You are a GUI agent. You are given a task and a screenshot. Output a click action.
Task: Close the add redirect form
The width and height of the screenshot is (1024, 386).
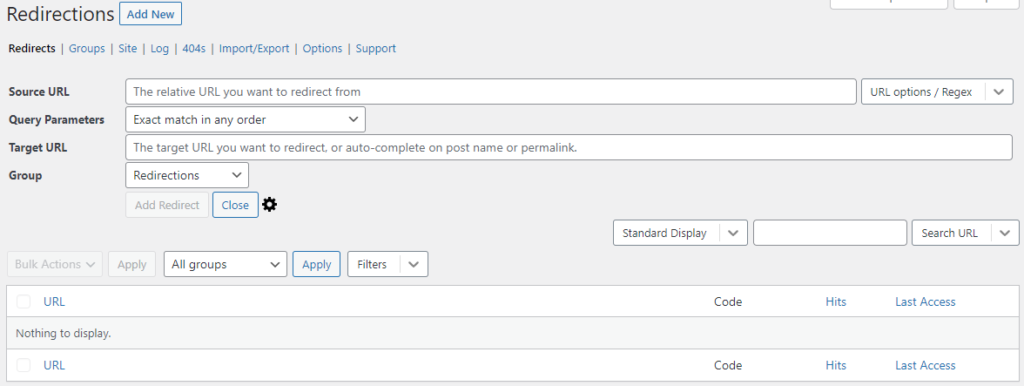[x=235, y=205]
